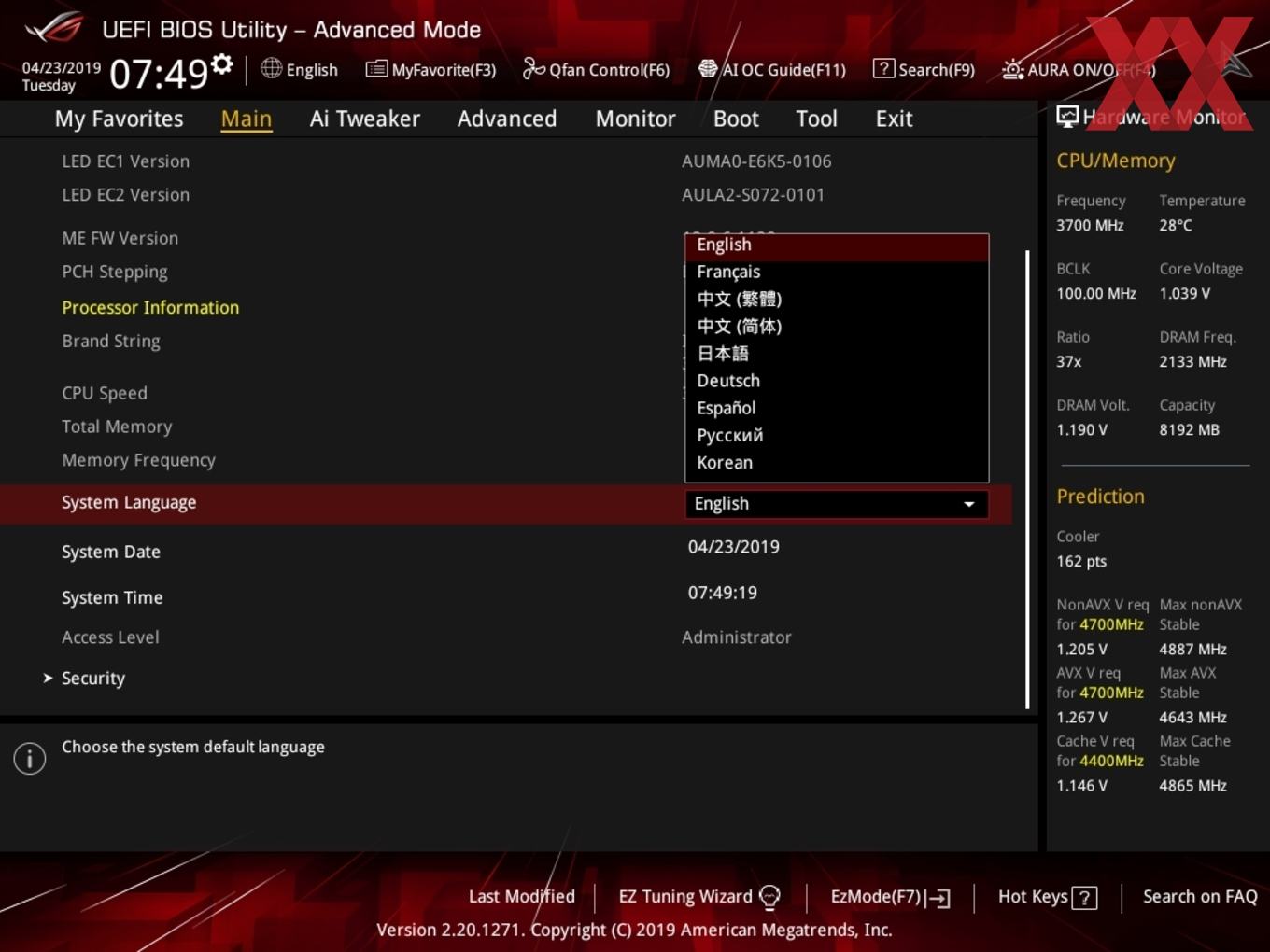Switch to the Boot tab
The height and width of the screenshot is (952, 1270).
(736, 119)
